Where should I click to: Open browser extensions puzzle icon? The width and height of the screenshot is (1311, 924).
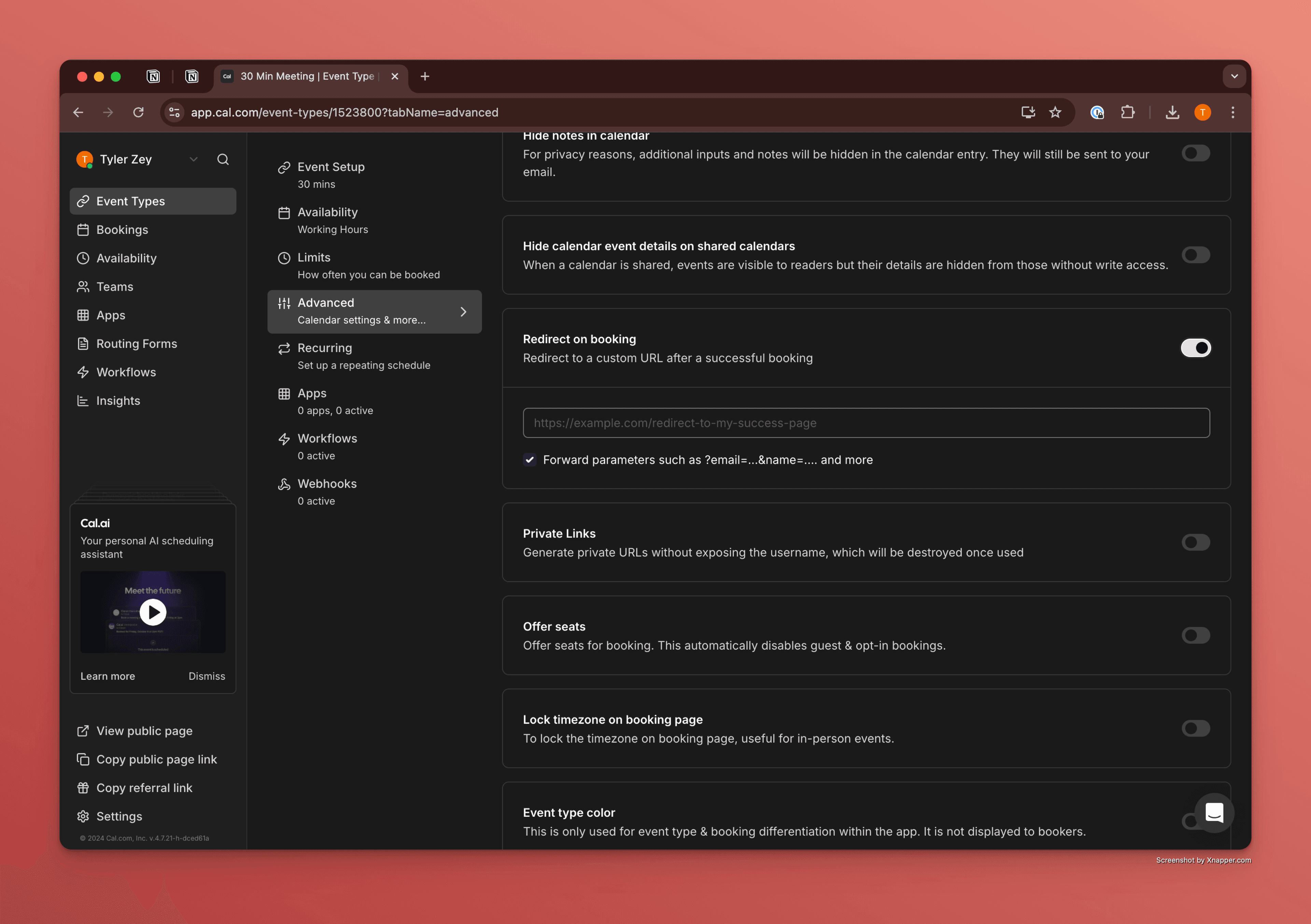point(1127,112)
